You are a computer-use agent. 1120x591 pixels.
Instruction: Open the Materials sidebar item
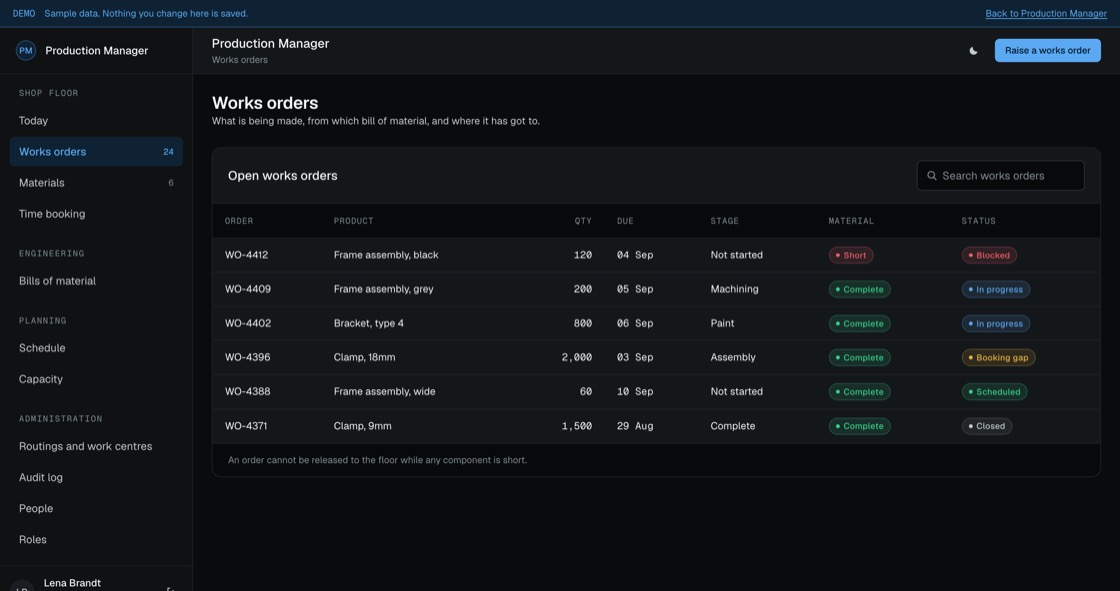coord(96,183)
